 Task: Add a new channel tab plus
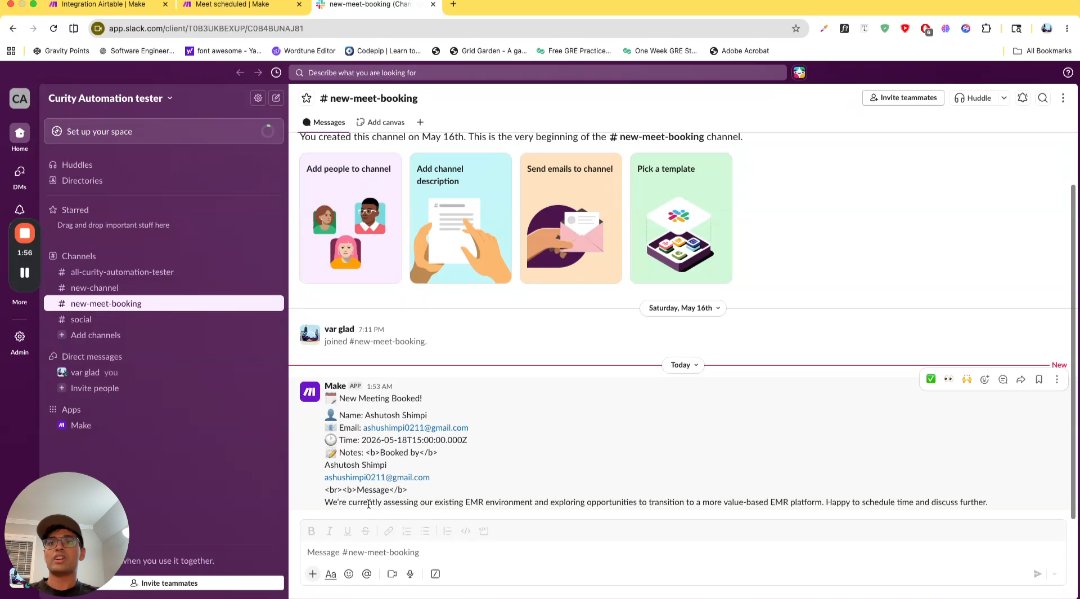[x=420, y=122]
